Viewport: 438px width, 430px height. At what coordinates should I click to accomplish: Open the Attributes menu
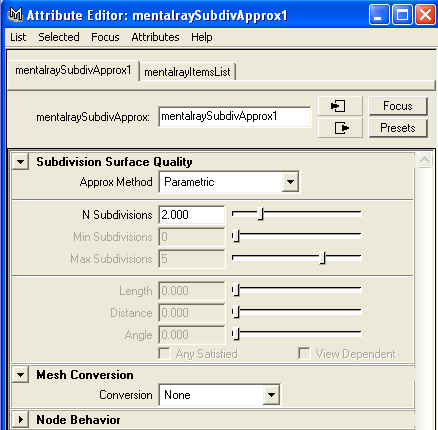pos(155,37)
